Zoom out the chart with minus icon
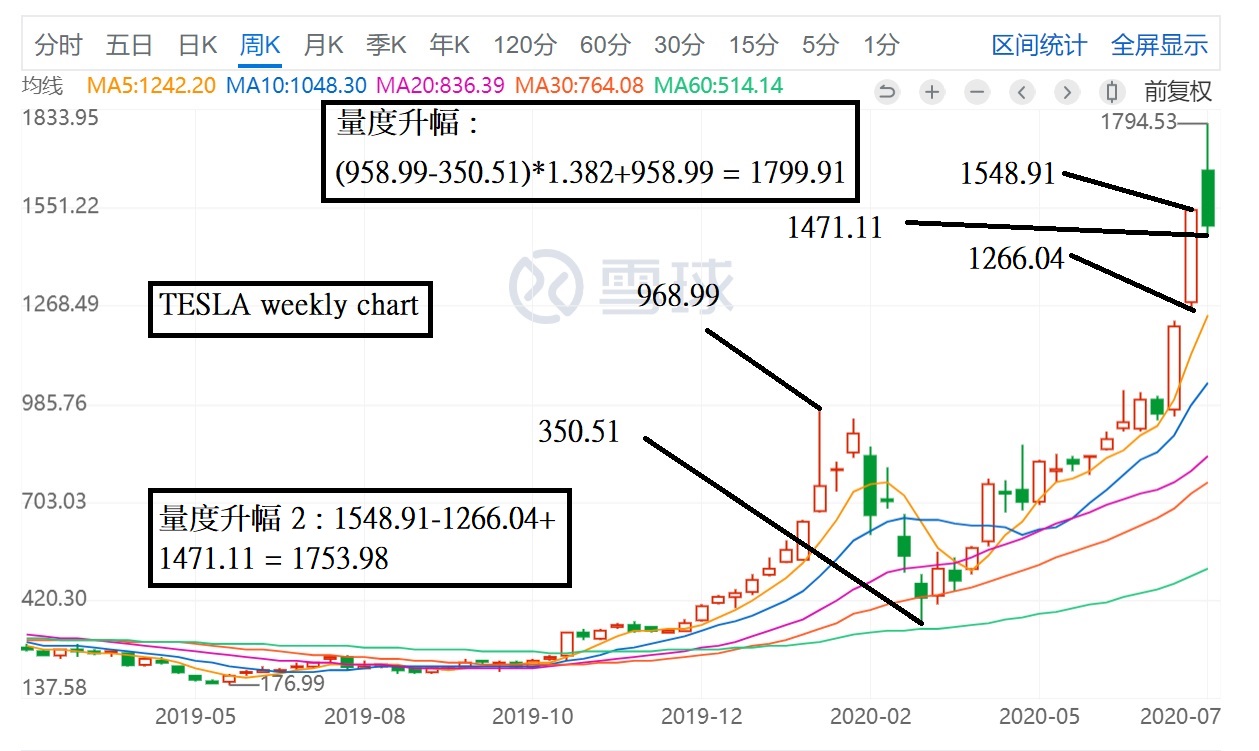The image size is (1259, 751). click(x=977, y=93)
